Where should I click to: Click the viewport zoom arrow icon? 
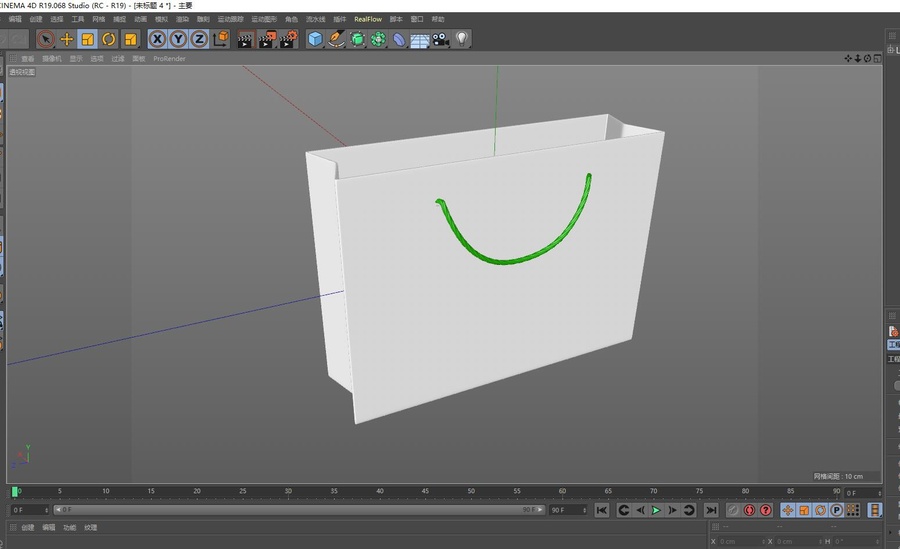[x=858, y=59]
